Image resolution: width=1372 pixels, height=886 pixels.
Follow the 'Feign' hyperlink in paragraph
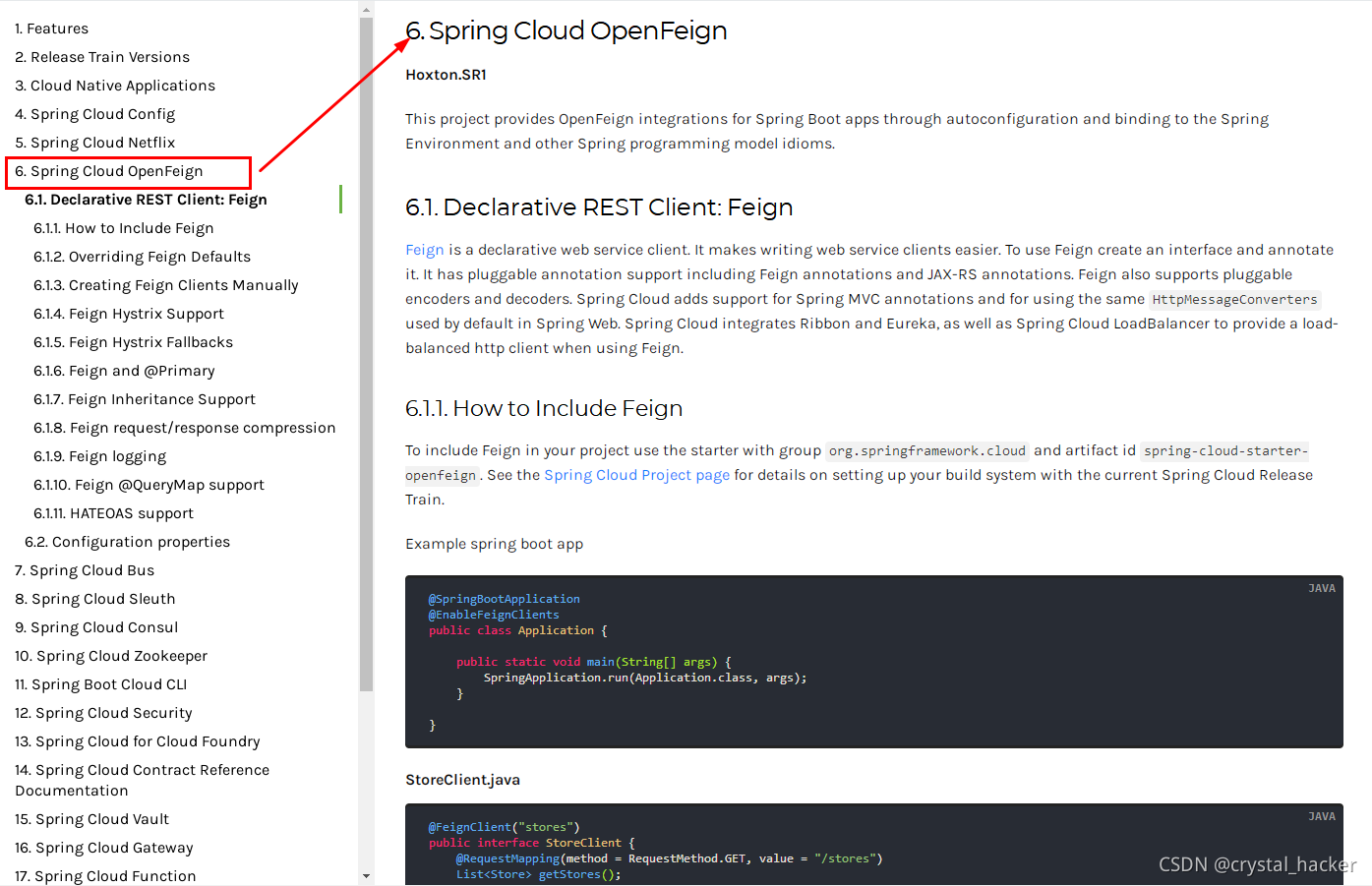coord(425,250)
